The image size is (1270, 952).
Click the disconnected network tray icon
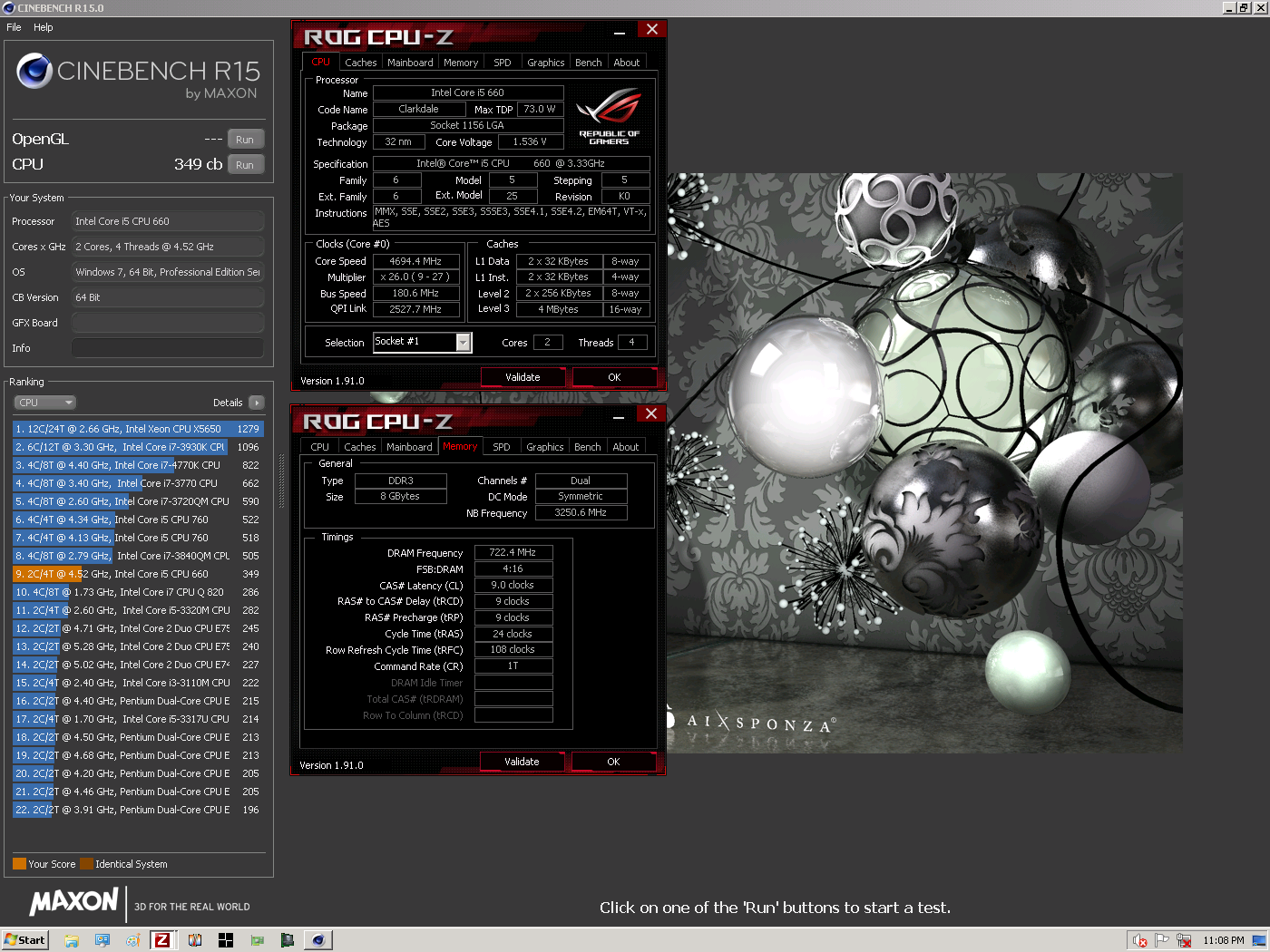coord(1183,940)
